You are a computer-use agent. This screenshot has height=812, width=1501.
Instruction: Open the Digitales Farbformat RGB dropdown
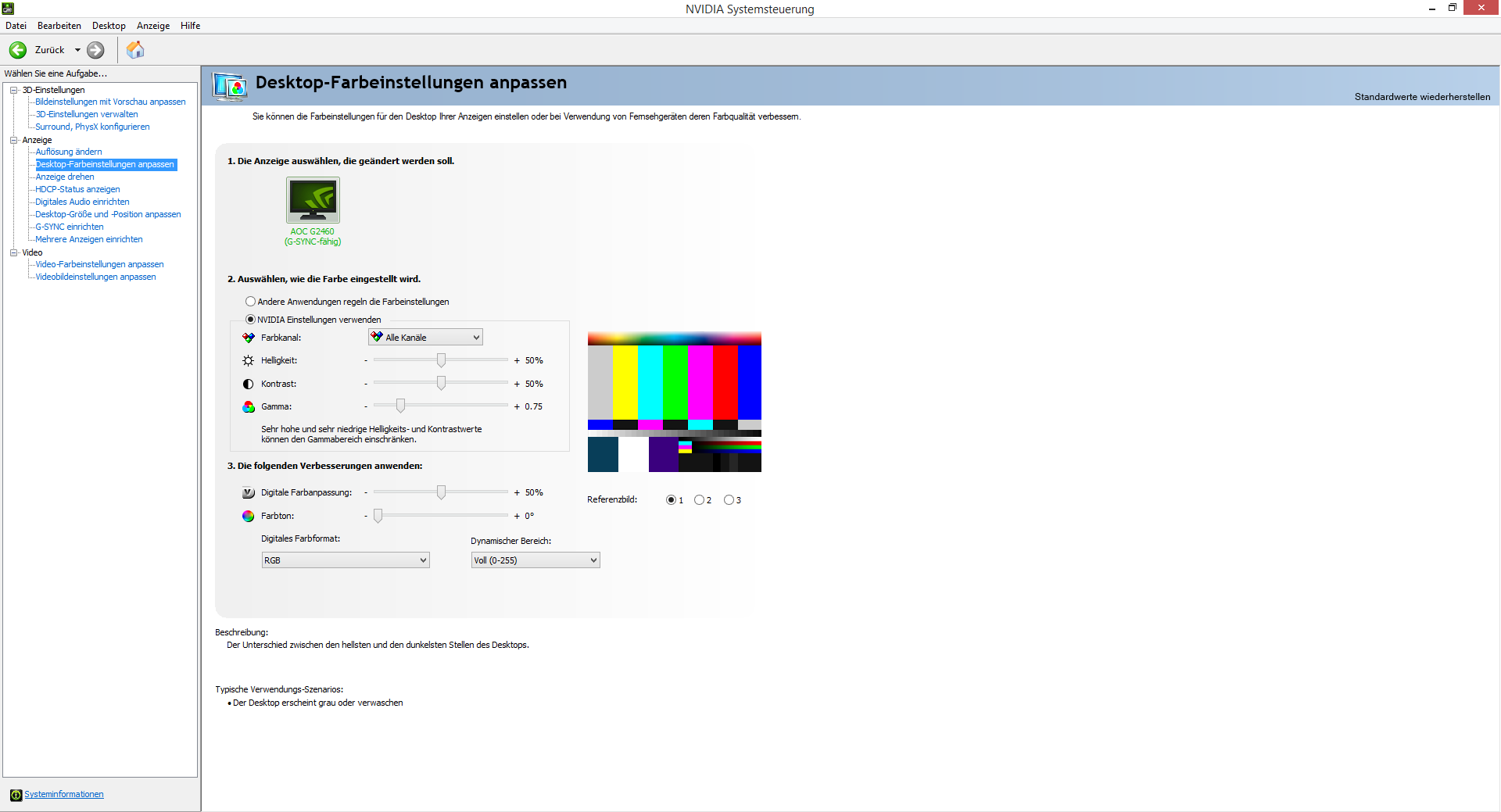[x=346, y=560]
